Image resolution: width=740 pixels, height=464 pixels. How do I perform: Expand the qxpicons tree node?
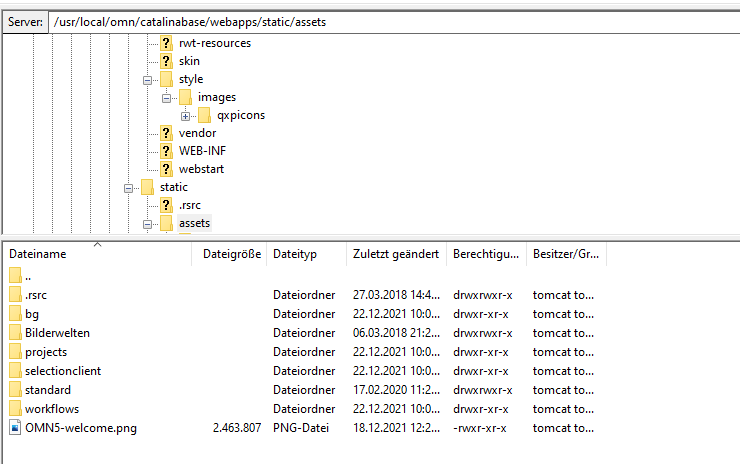coord(185,115)
